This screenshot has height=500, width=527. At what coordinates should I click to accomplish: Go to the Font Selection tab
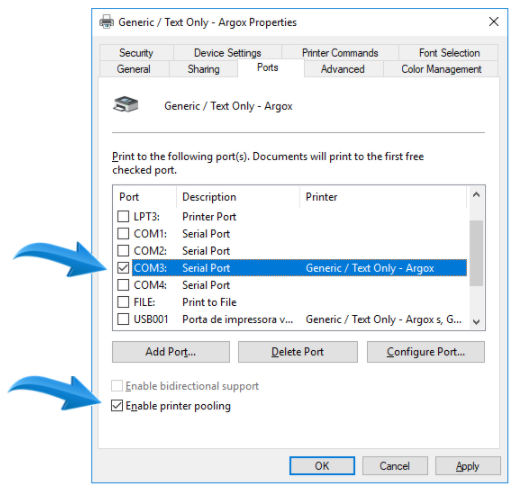449,53
